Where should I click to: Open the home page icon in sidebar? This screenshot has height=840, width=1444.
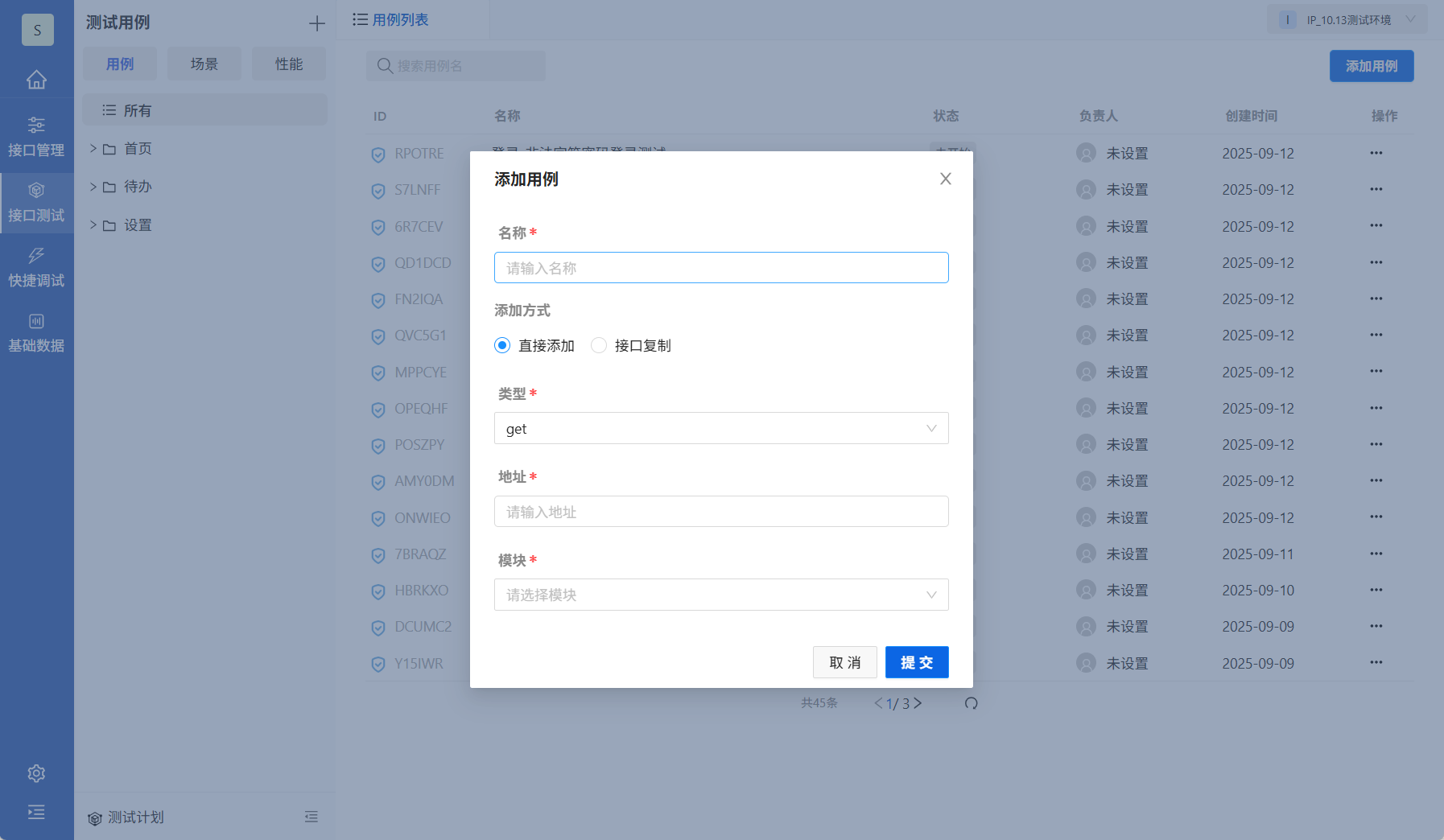click(36, 80)
